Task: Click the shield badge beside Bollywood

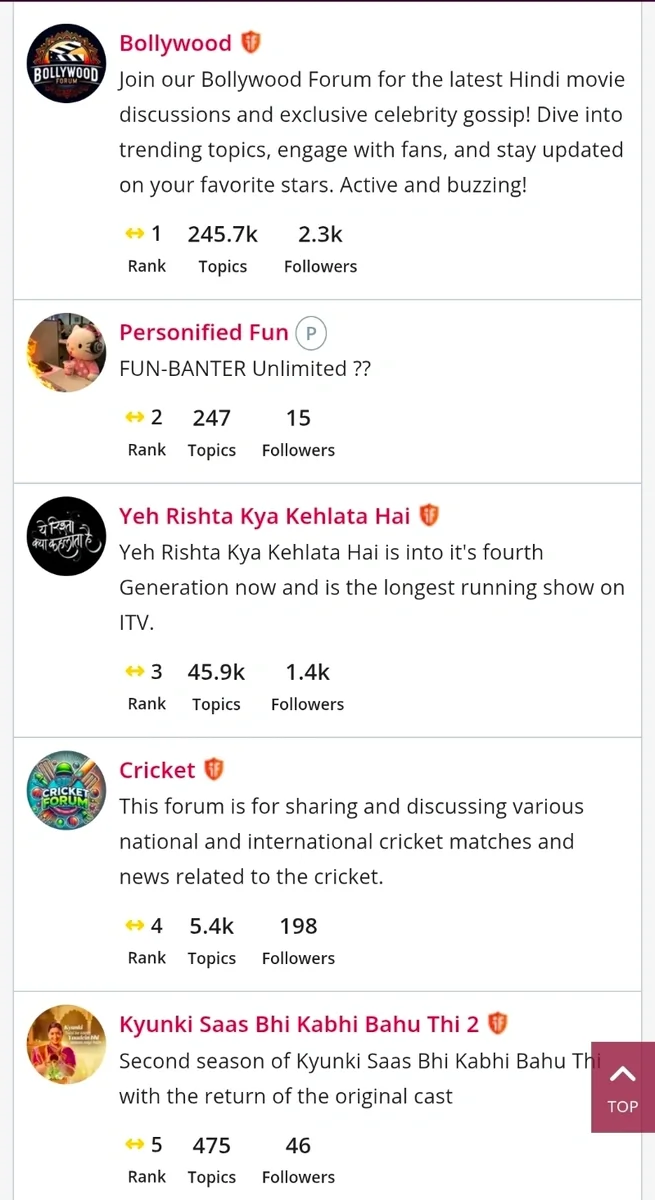Action: 251,43
